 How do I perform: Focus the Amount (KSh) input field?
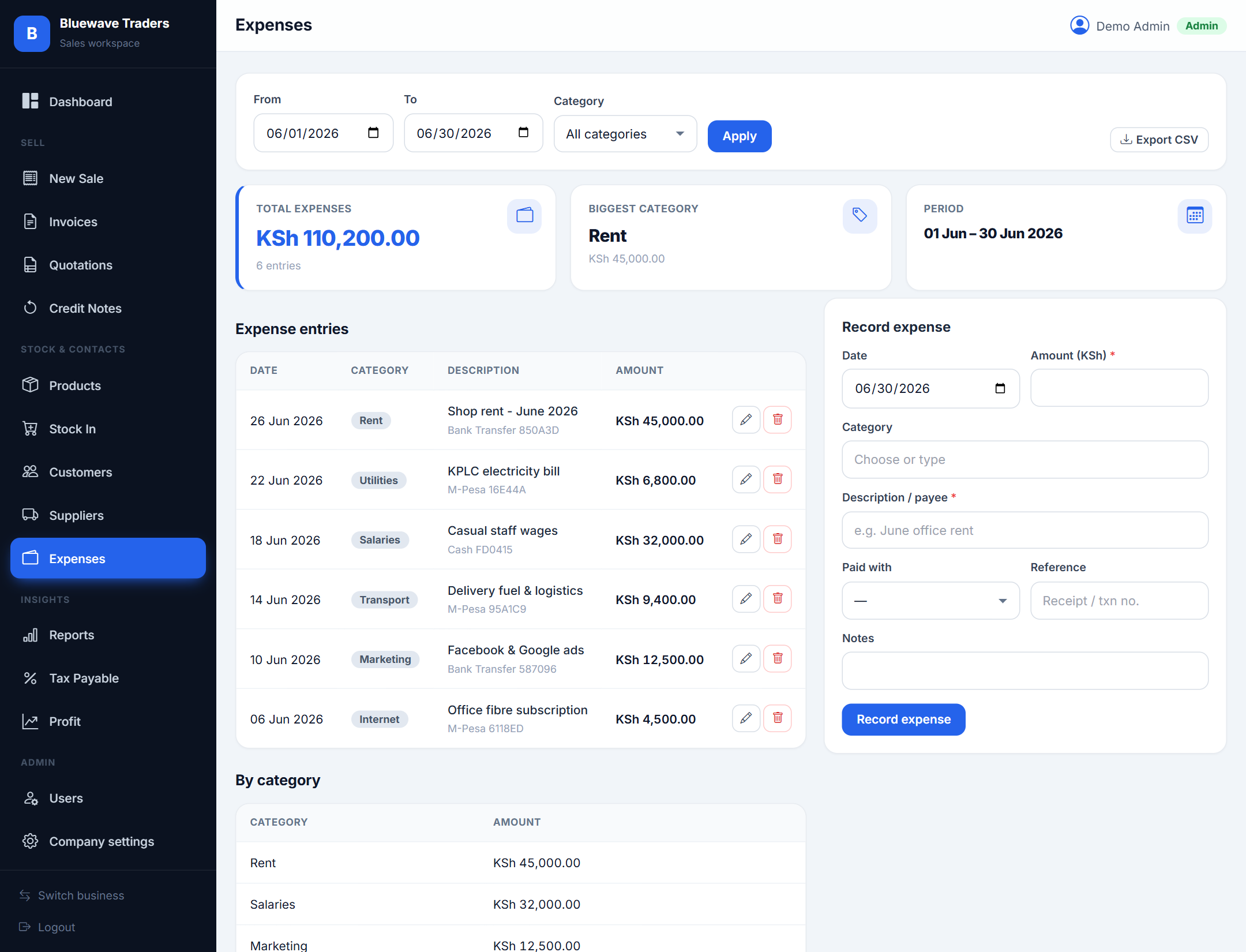point(1119,388)
